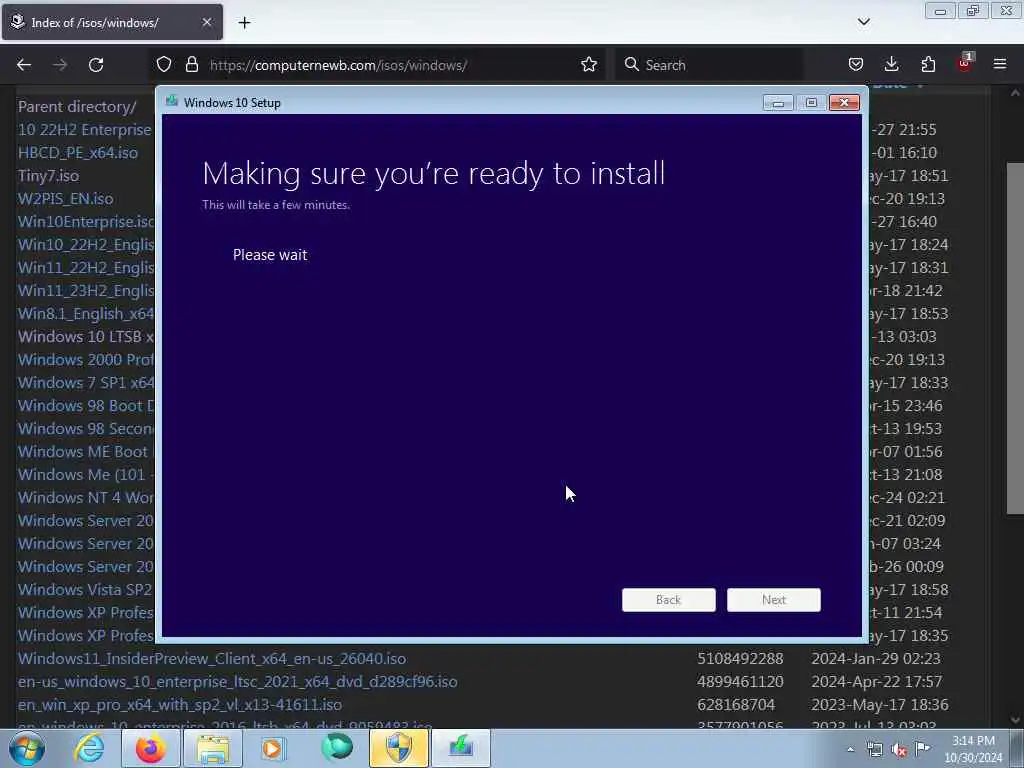Open the Firefox hamburger menu
Viewport: 1024px width, 768px height.
tap(1000, 64)
